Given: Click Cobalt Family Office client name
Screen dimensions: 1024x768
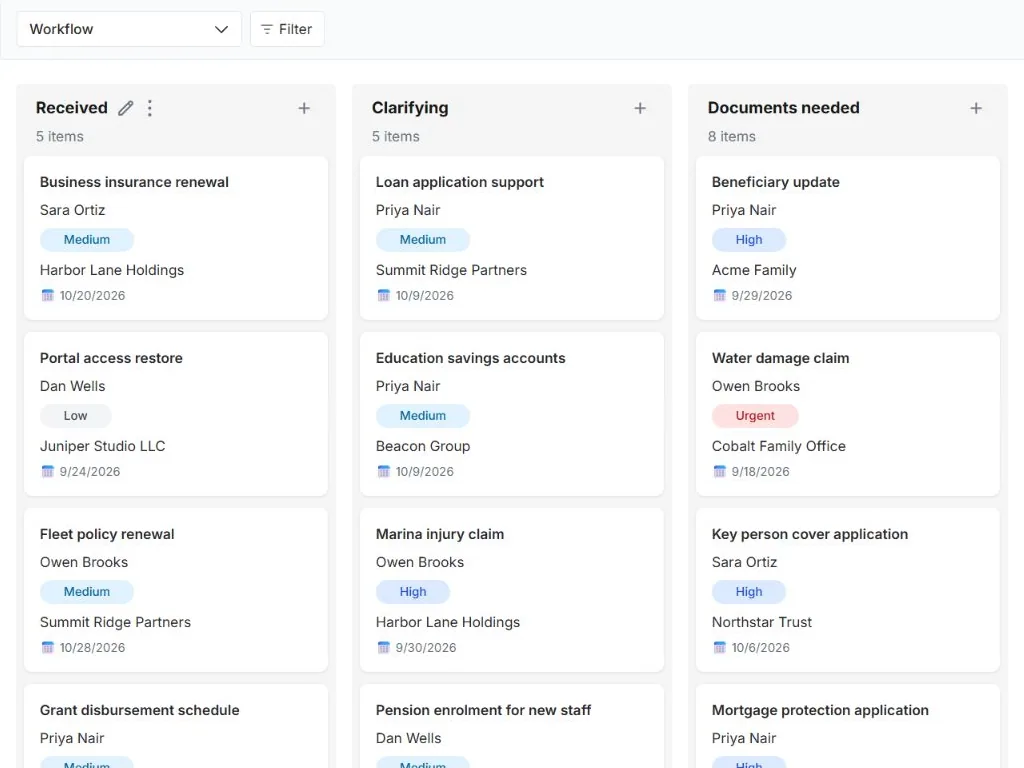Looking at the screenshot, I should (778, 446).
